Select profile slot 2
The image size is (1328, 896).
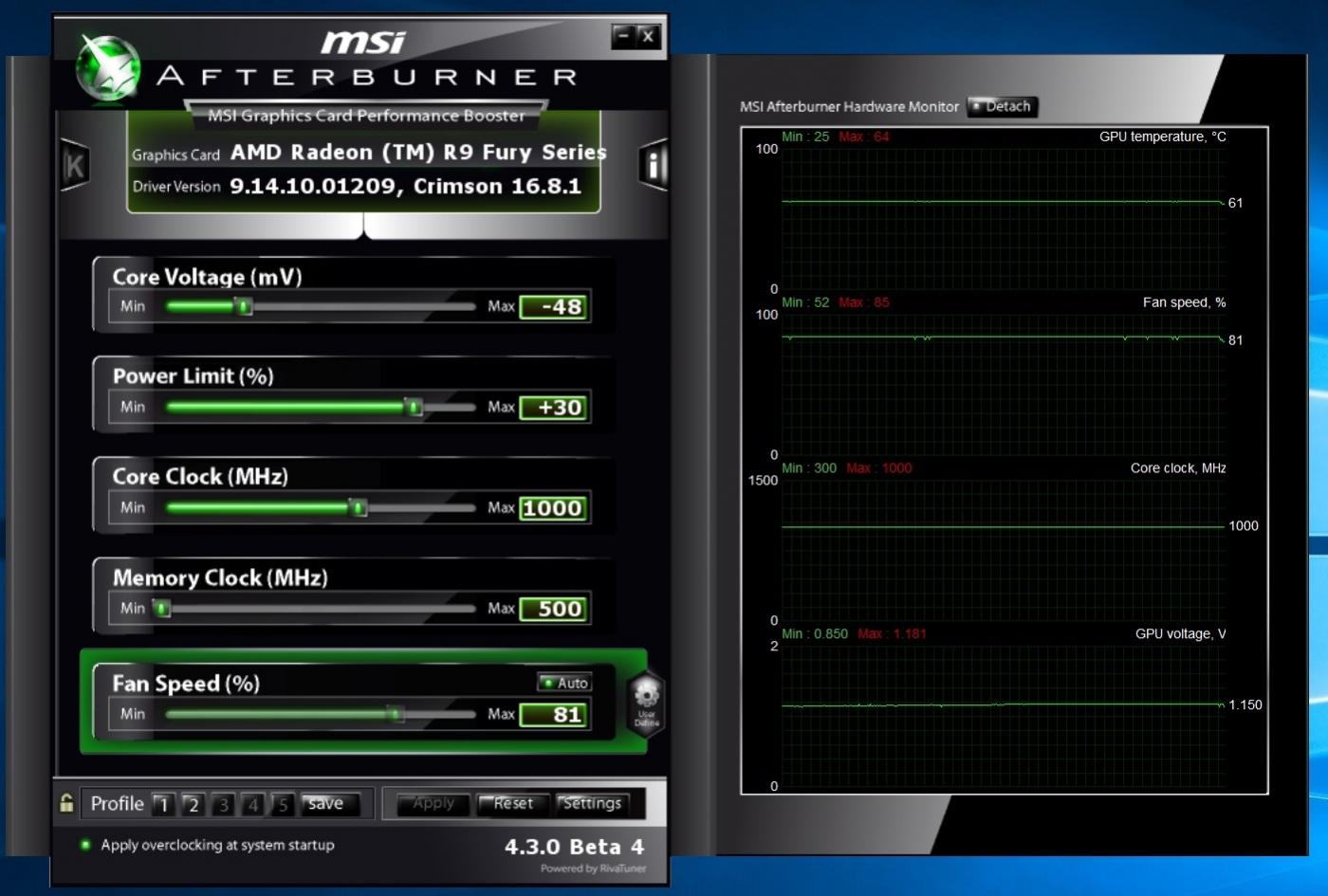[193, 804]
